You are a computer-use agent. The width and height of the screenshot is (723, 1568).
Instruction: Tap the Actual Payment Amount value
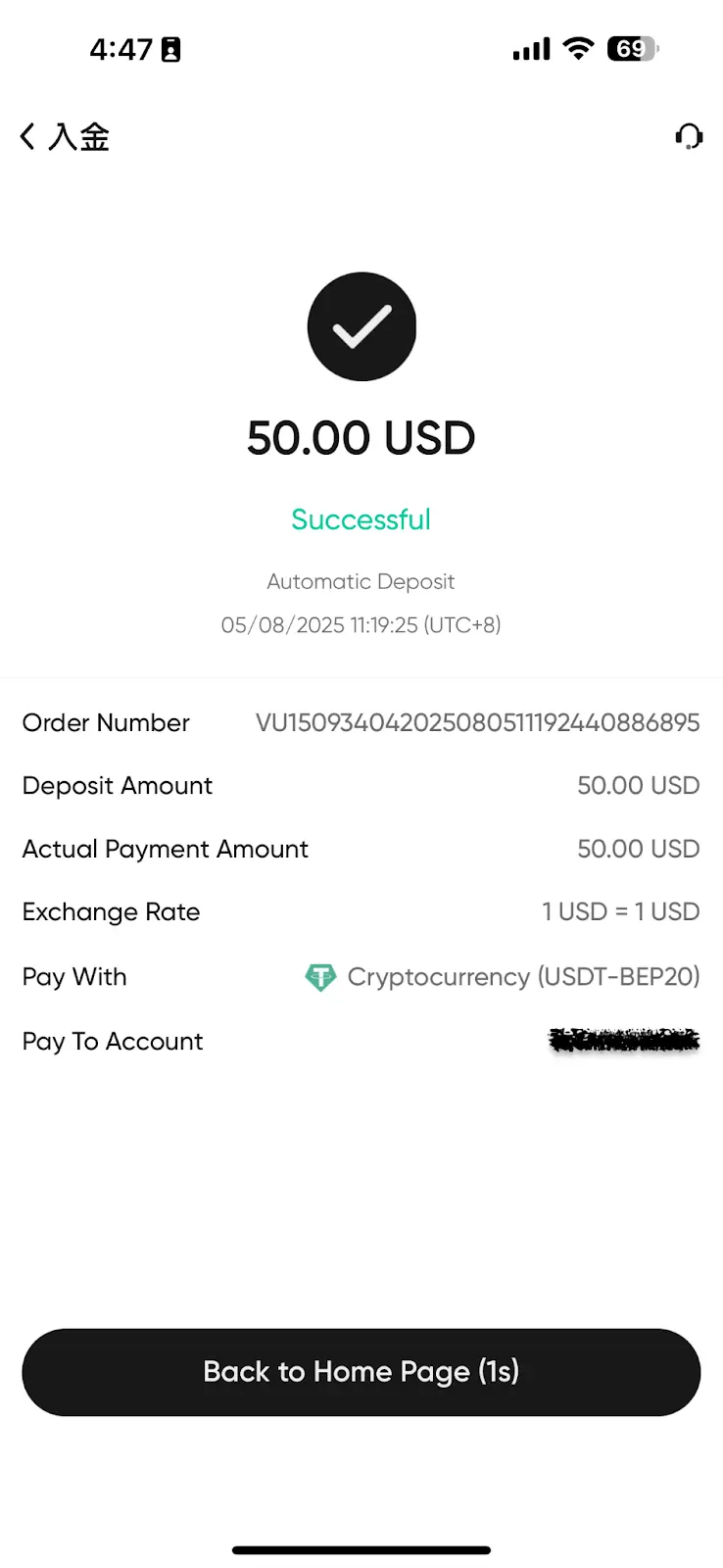tap(638, 849)
